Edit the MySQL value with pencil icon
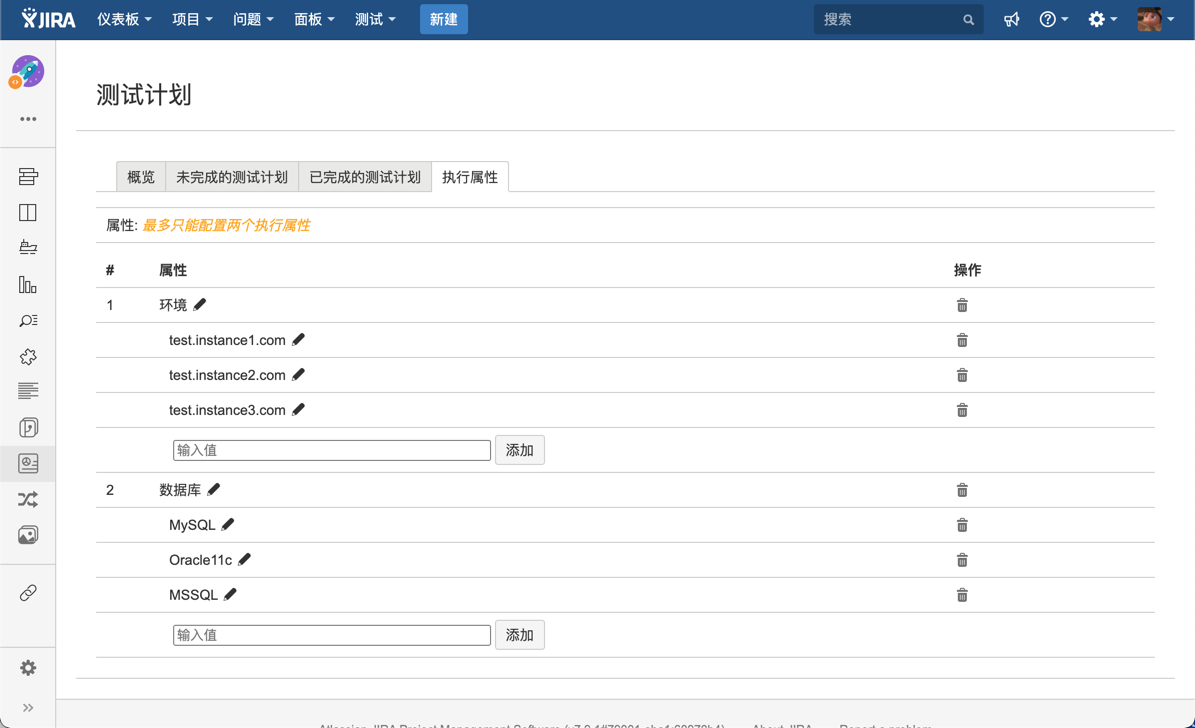 pos(228,525)
